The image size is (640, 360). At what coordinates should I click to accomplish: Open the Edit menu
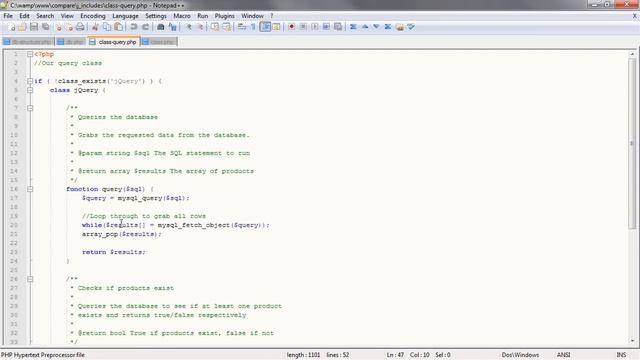[24, 16]
